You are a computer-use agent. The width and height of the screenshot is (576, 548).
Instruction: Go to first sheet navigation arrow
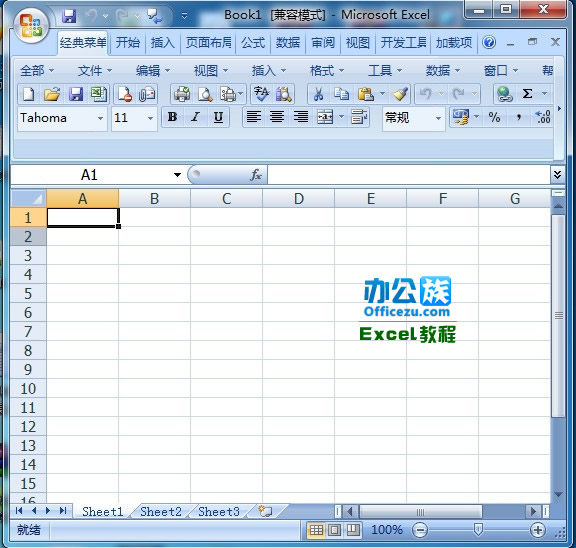pos(19,511)
